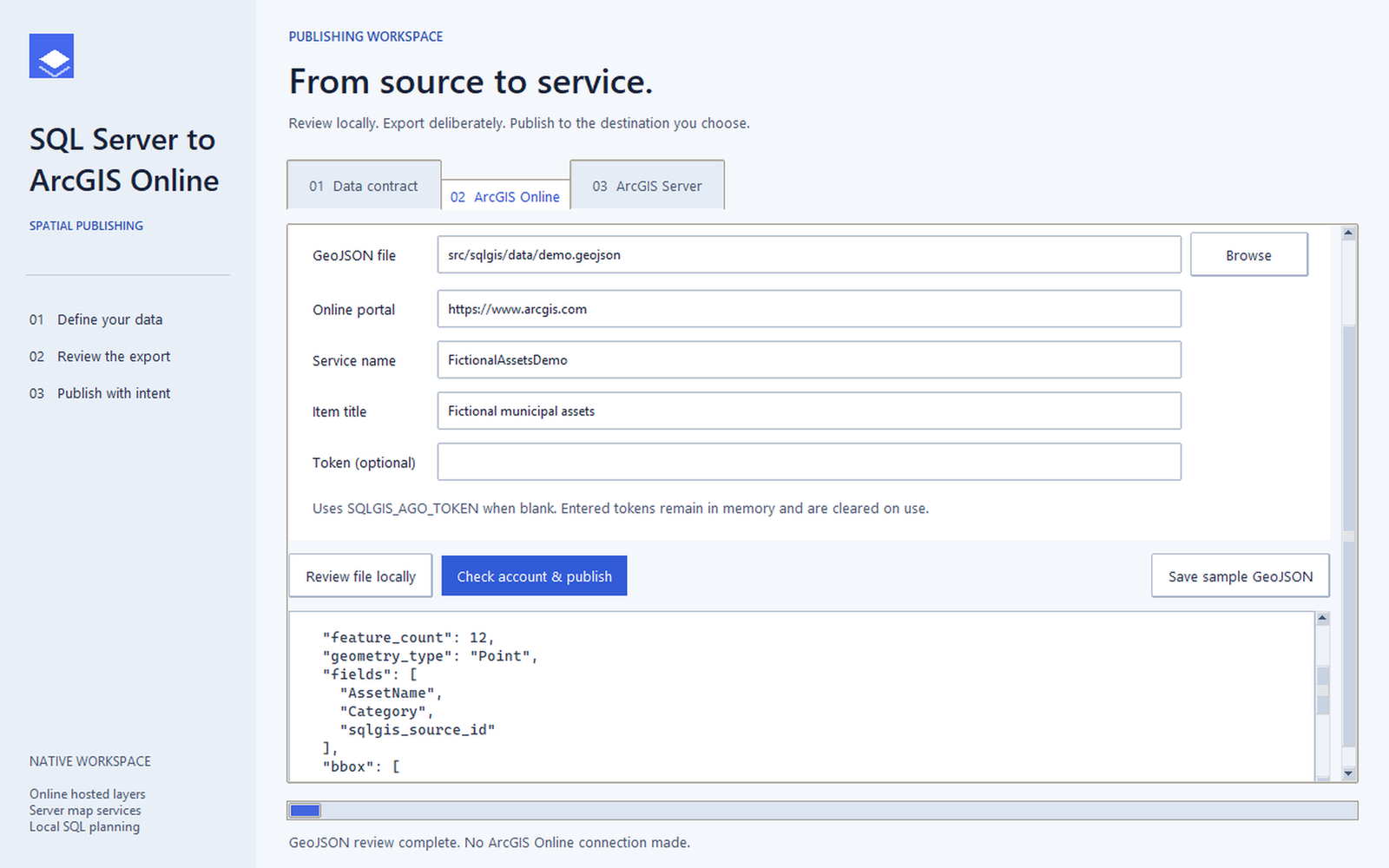Switch to the 03 ArcGIS Server tab

click(647, 185)
